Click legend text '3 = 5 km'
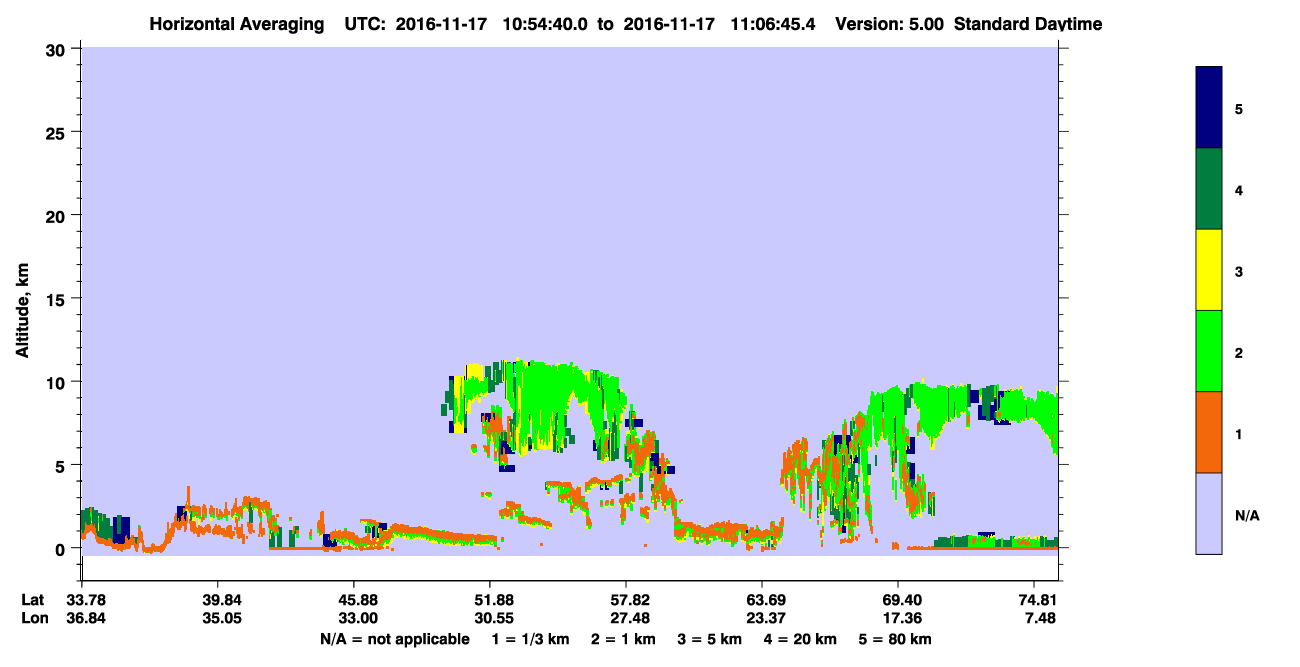Image resolution: width=1300 pixels, height=667 pixels. pos(710,639)
